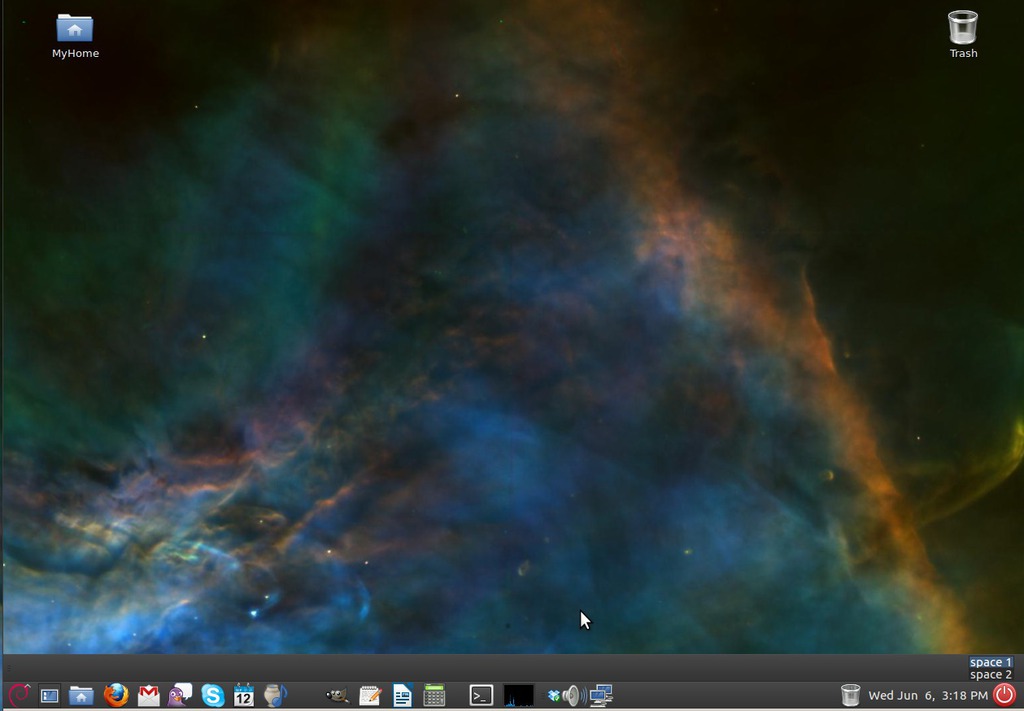Open the clock showing Wed Jun 6, 3:18 PM
Screen dimensions: 1024x711
(928, 696)
